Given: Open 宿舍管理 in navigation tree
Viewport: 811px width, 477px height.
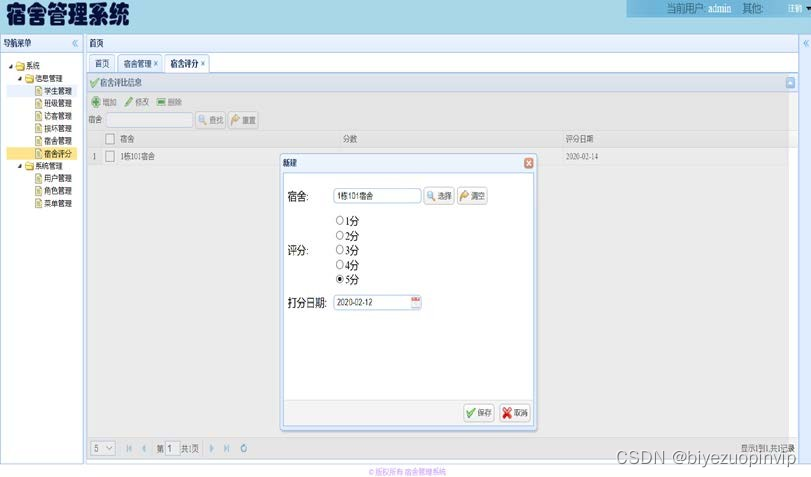Looking at the screenshot, I should click(57, 141).
